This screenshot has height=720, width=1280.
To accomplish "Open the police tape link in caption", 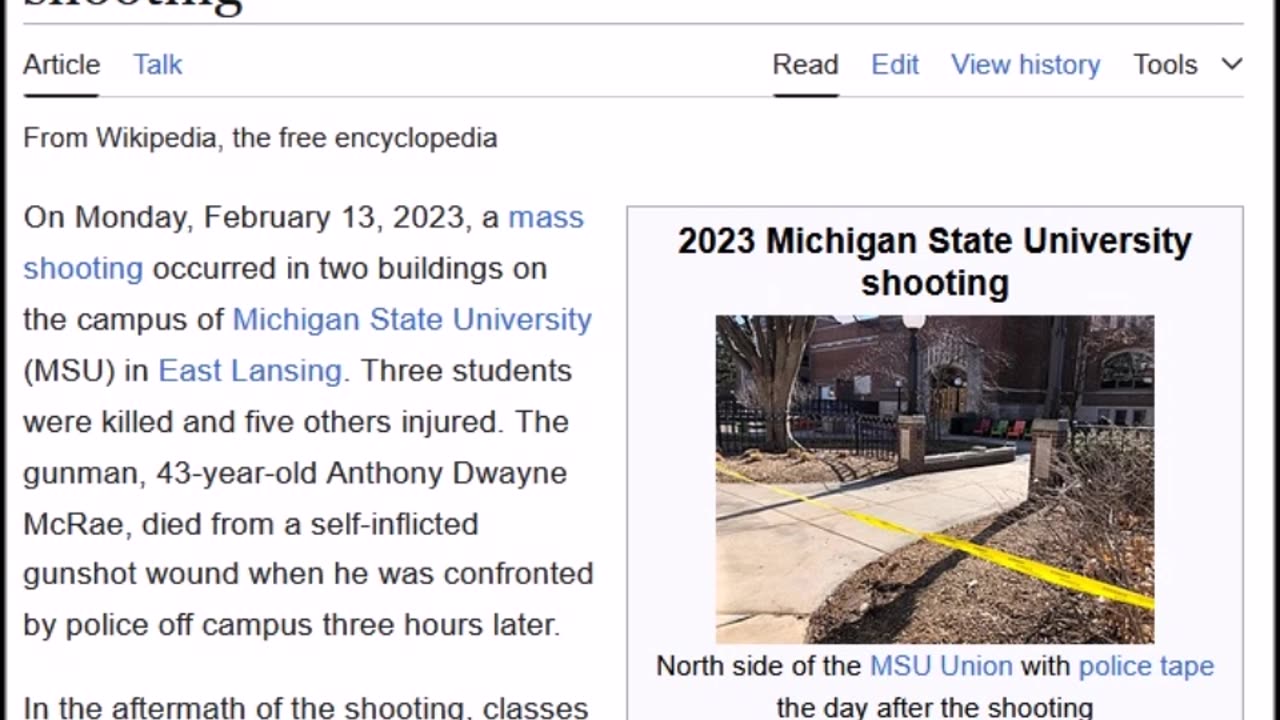I will [1146, 667].
